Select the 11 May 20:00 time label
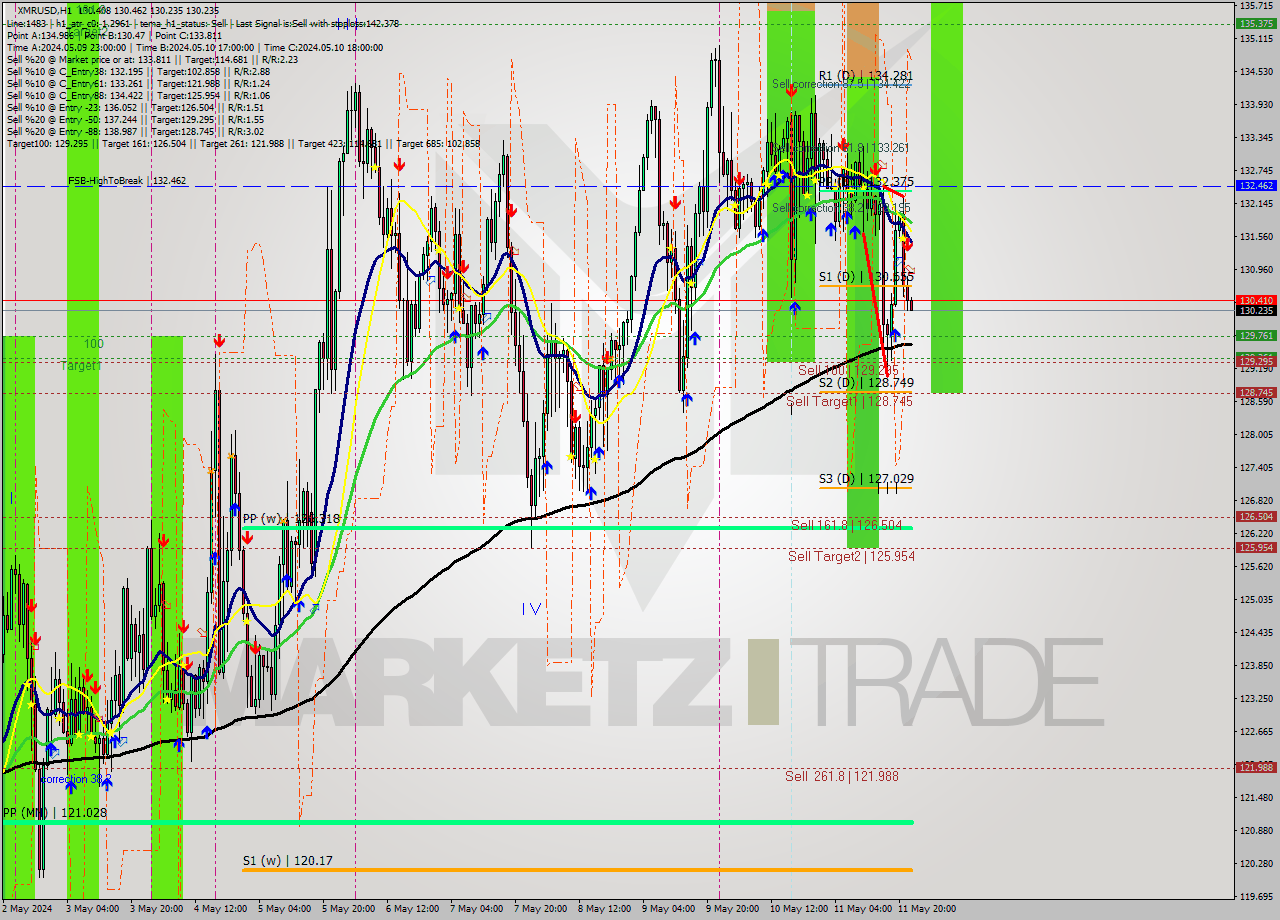This screenshot has width=1280, height=920. coord(927,909)
